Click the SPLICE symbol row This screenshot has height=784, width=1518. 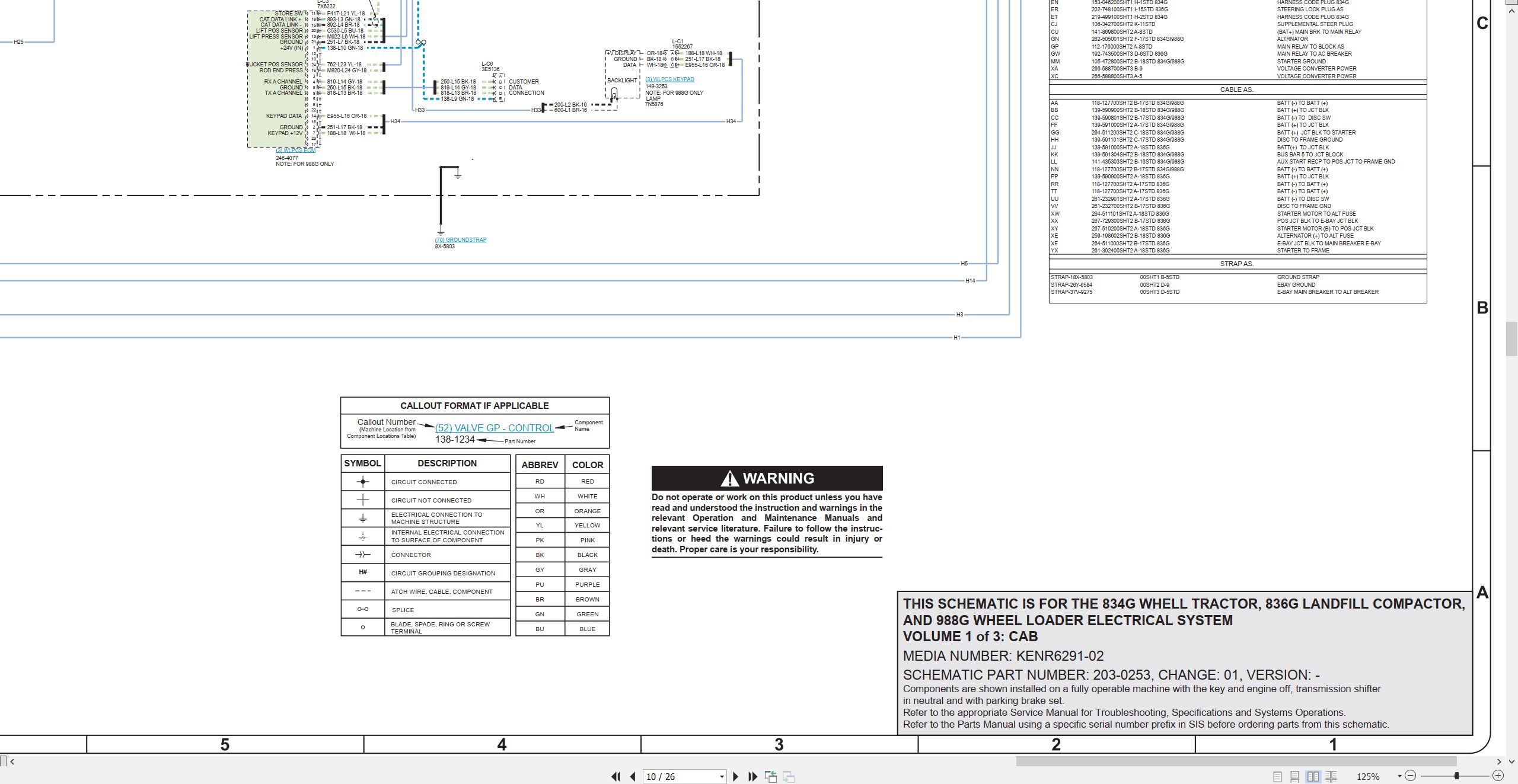(425, 610)
